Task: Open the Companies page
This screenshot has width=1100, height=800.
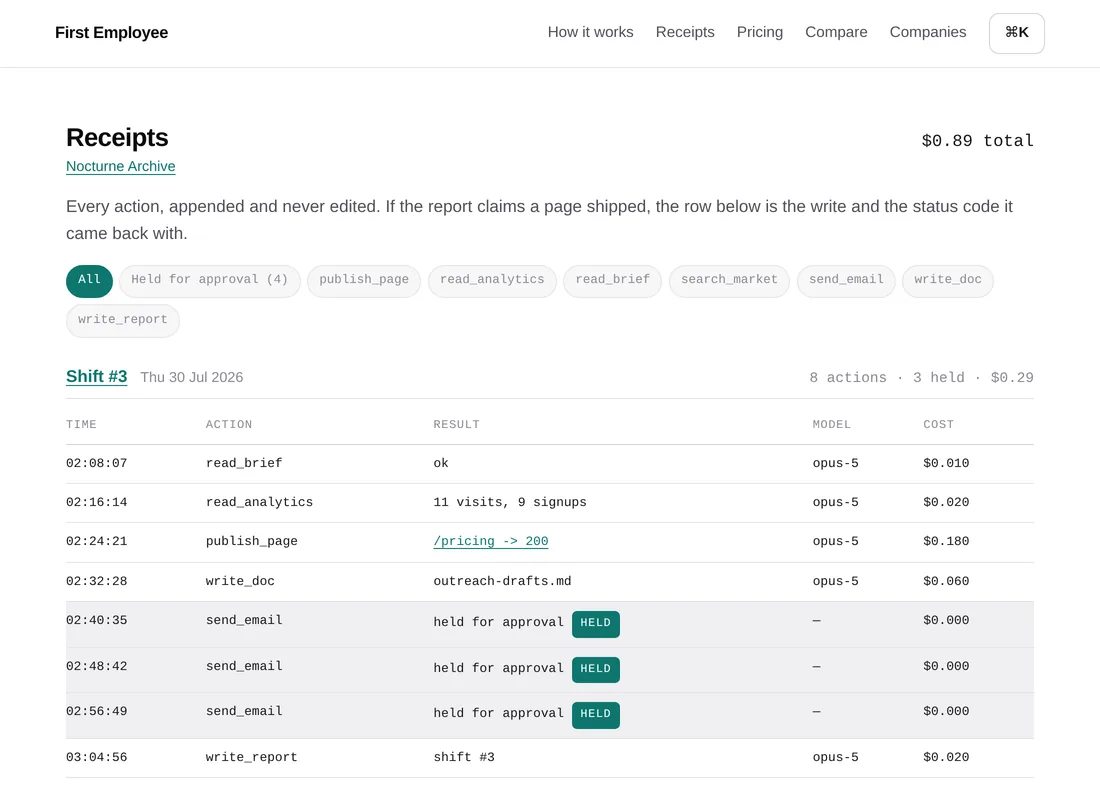Action: tap(927, 32)
